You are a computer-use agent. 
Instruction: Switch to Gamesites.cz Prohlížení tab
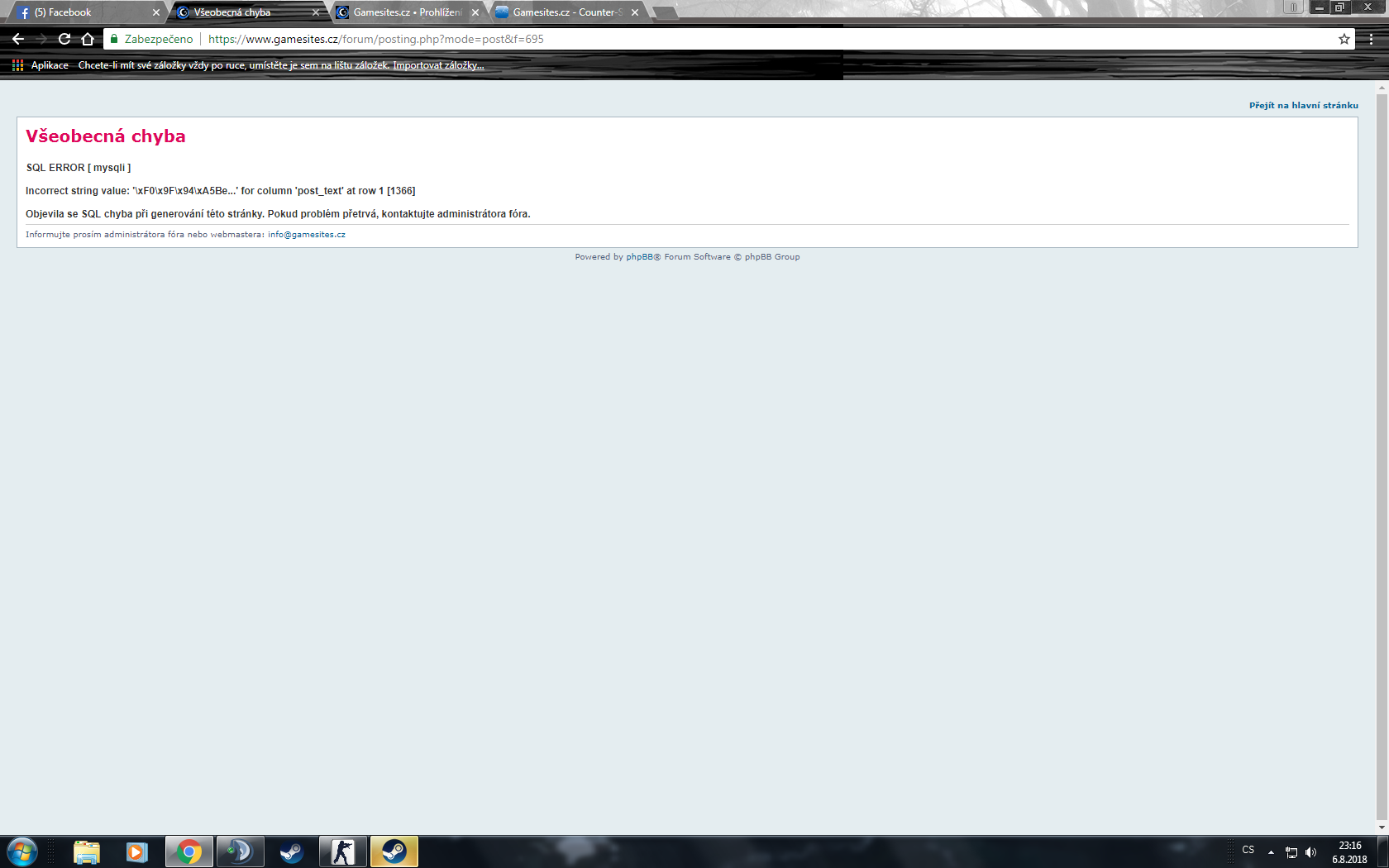(407, 12)
